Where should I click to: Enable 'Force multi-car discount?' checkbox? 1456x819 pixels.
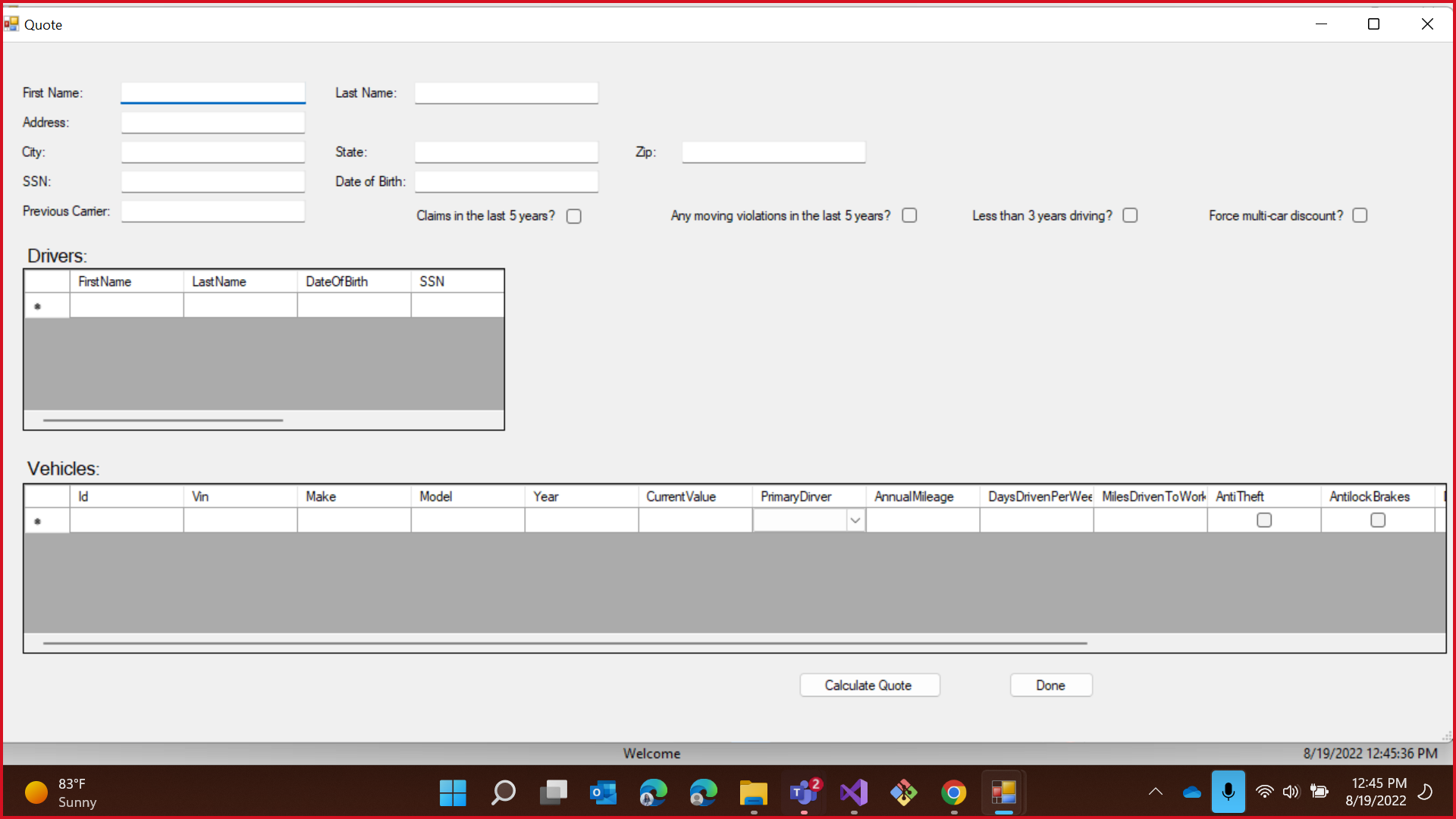coord(1360,215)
